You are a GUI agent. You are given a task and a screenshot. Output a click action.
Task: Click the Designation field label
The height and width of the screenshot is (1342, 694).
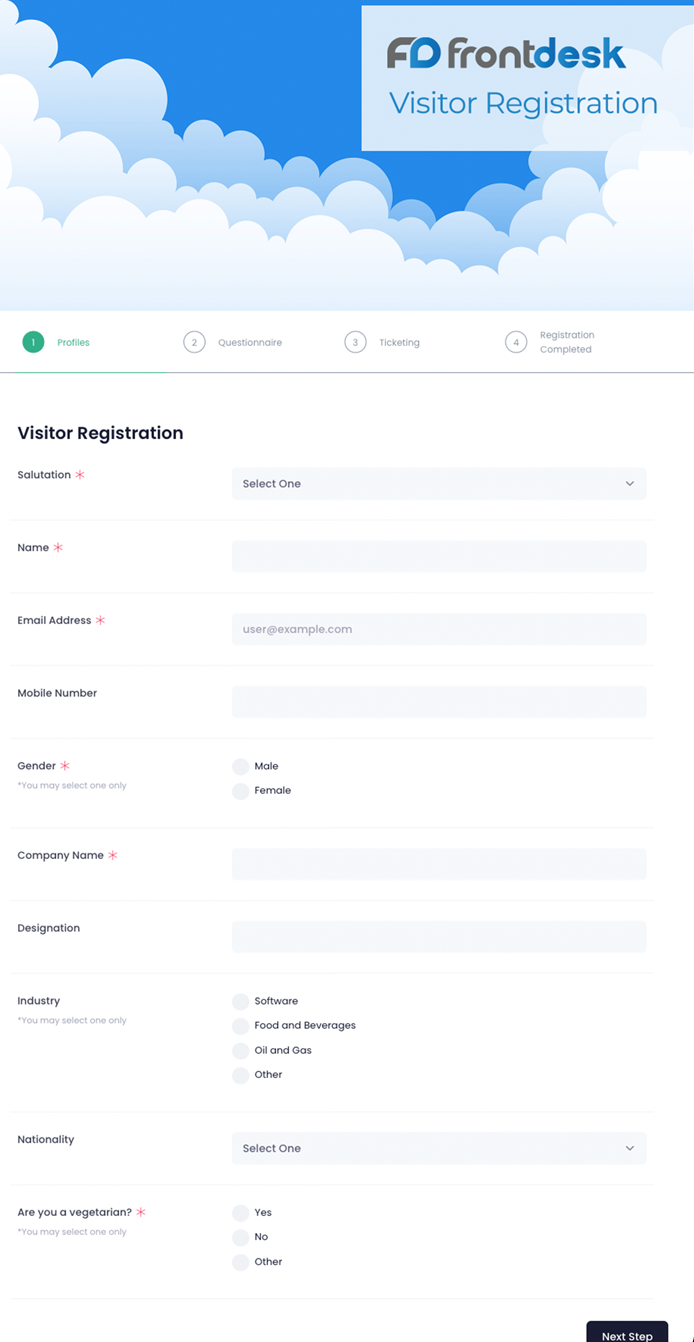(x=49, y=928)
